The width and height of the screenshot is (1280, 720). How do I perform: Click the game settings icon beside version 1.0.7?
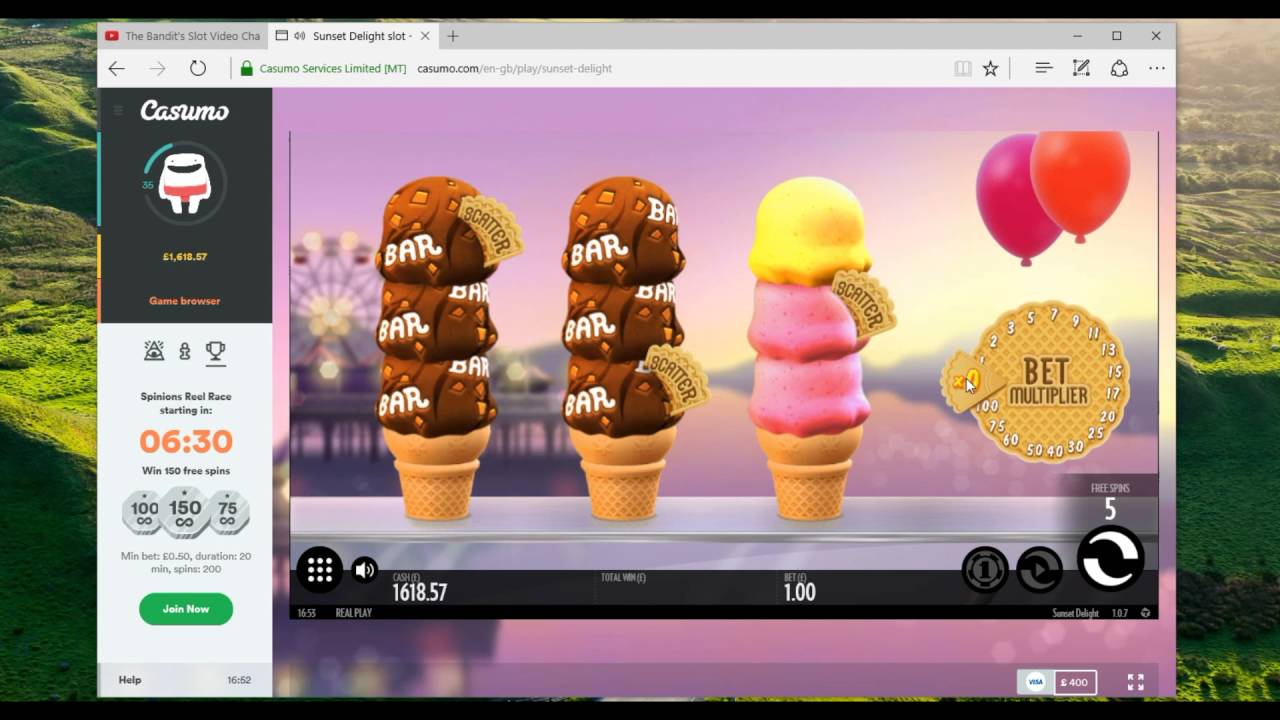[1145, 613]
